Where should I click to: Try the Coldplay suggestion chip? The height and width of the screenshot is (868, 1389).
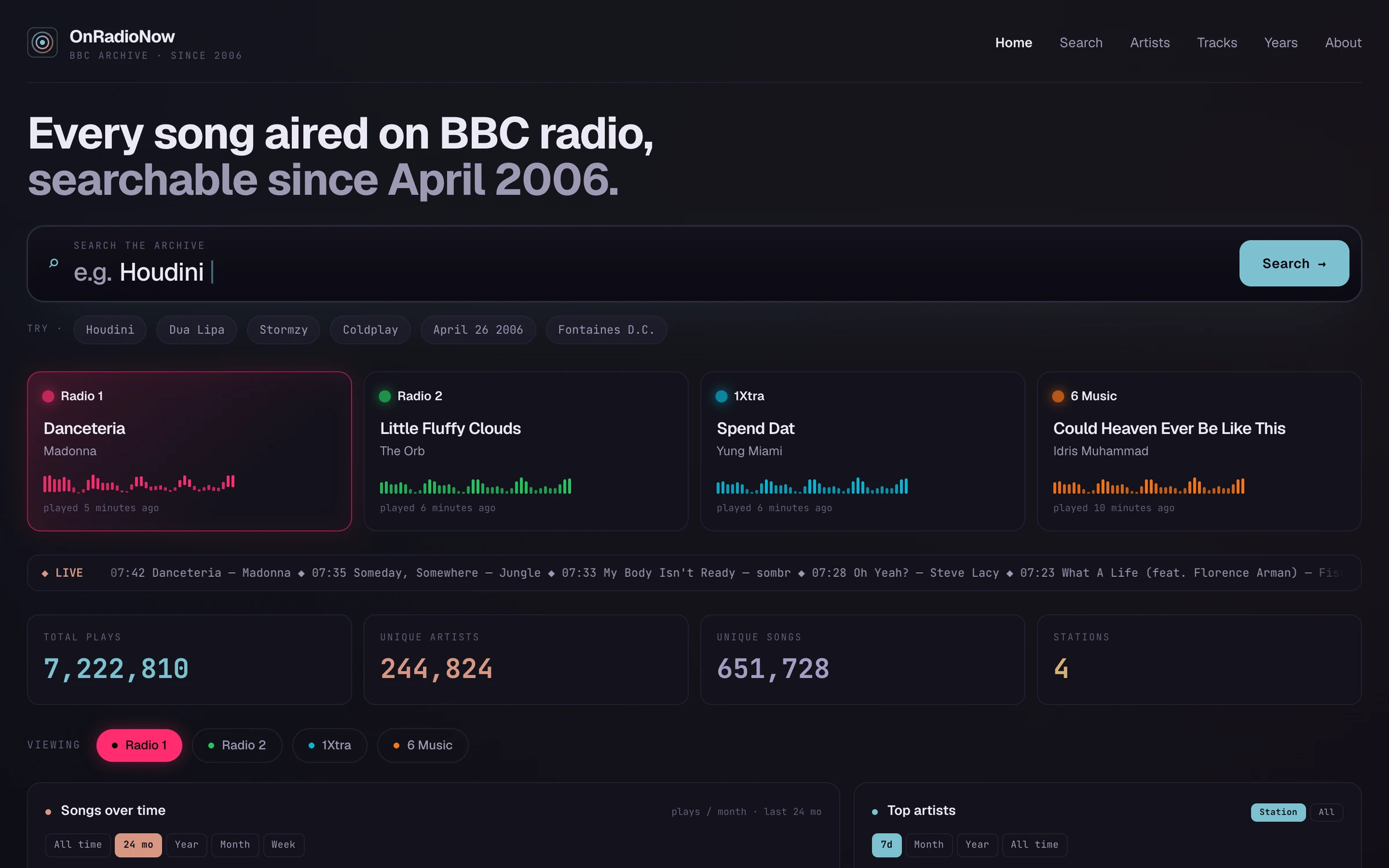point(370,330)
